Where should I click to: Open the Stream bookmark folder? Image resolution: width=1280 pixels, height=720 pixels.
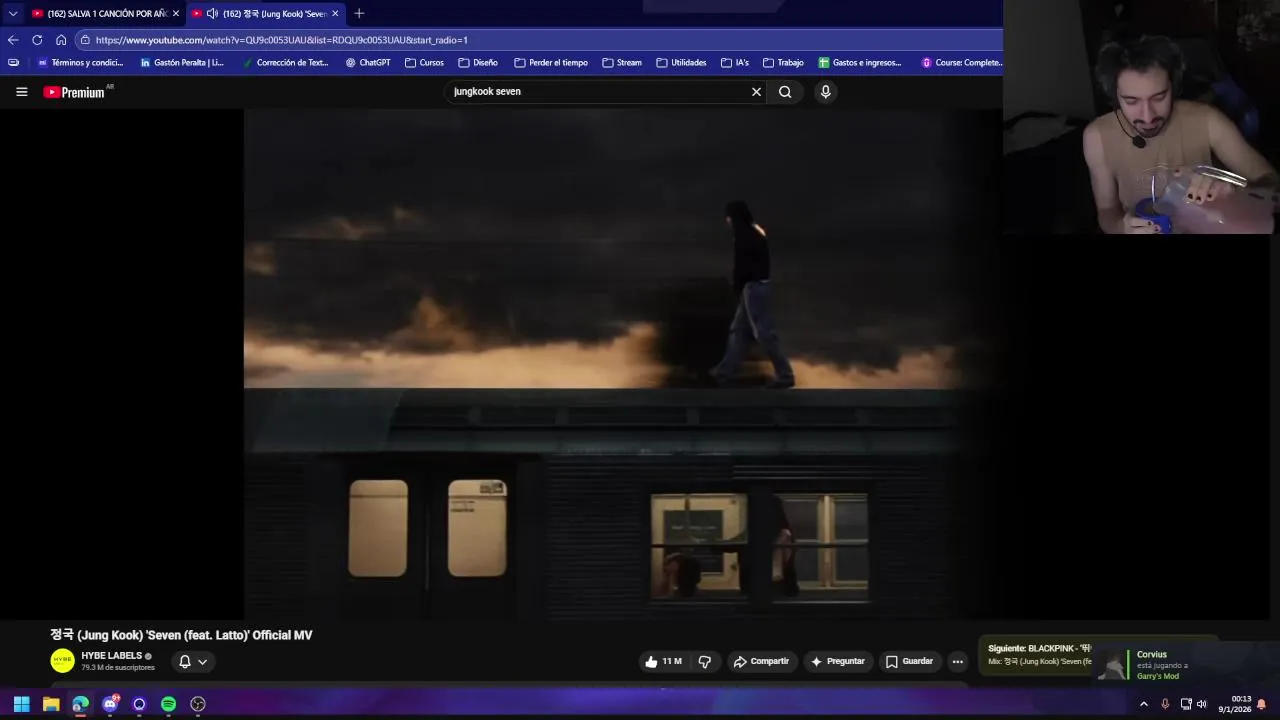622,62
